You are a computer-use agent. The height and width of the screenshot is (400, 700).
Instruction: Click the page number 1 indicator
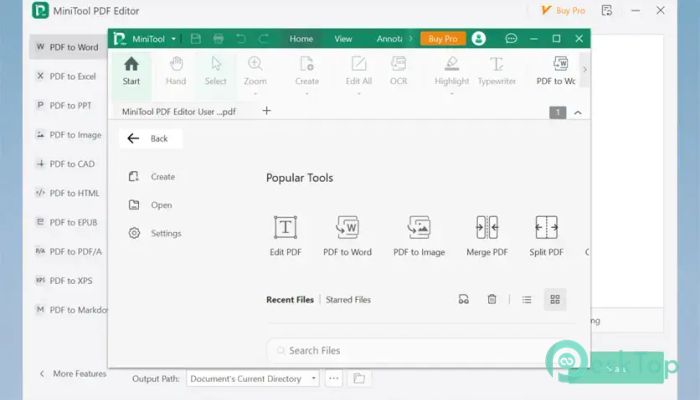[x=558, y=112]
